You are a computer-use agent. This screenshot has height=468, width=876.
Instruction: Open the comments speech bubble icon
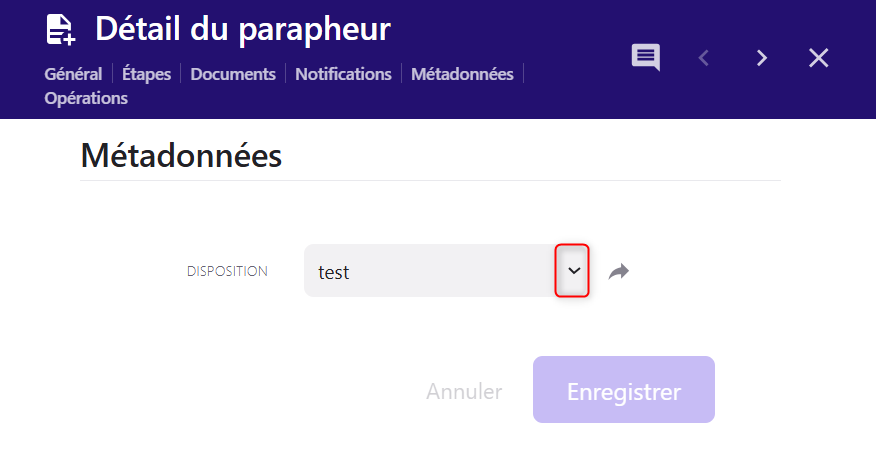(645, 57)
